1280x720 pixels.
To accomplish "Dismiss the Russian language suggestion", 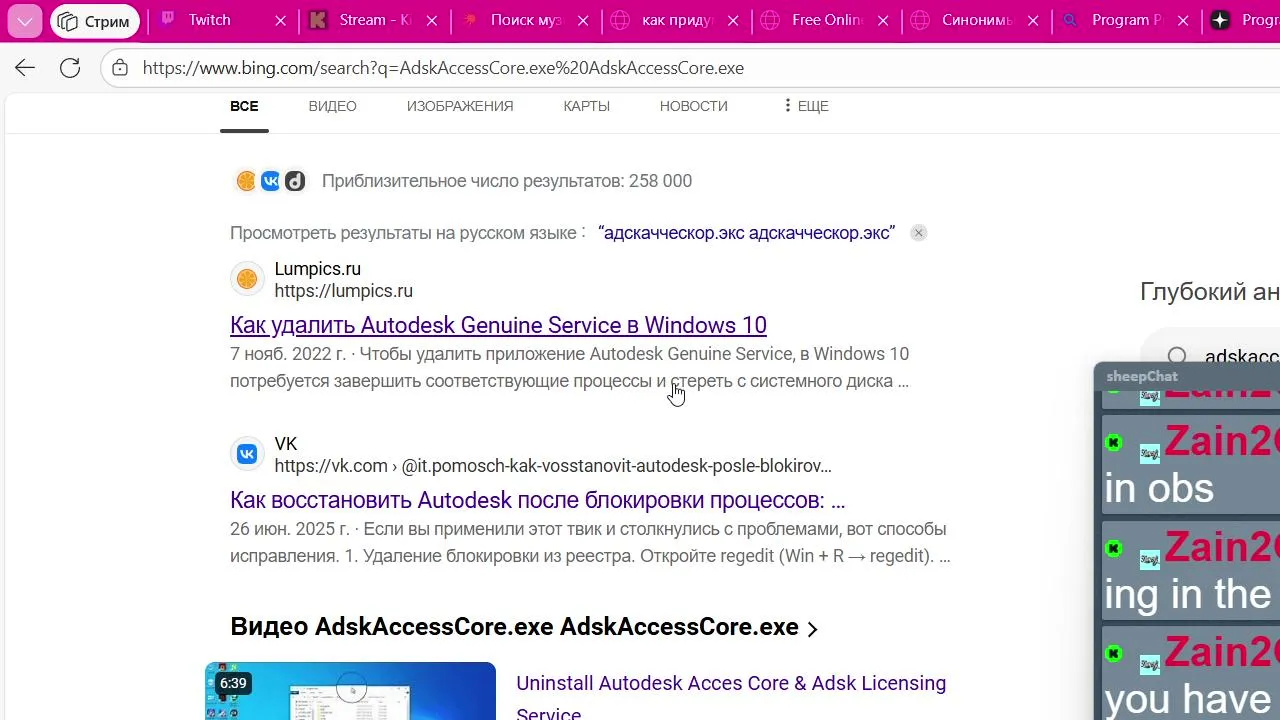I will pyautogui.click(x=919, y=233).
